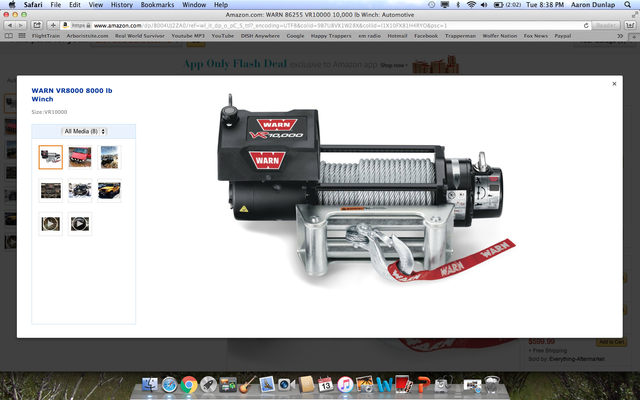This screenshot has height=400, width=640.
Task: Click the Finder icon in the Dock
Action: pyautogui.click(x=151, y=384)
